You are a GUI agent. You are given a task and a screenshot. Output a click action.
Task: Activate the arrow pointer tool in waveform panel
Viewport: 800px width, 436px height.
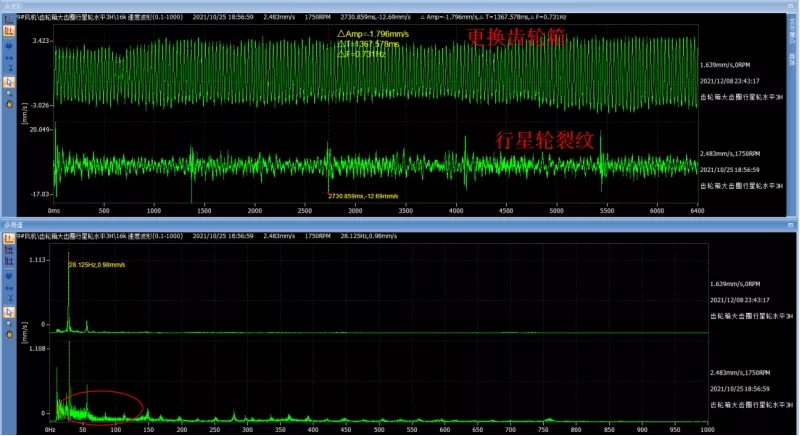(9, 81)
